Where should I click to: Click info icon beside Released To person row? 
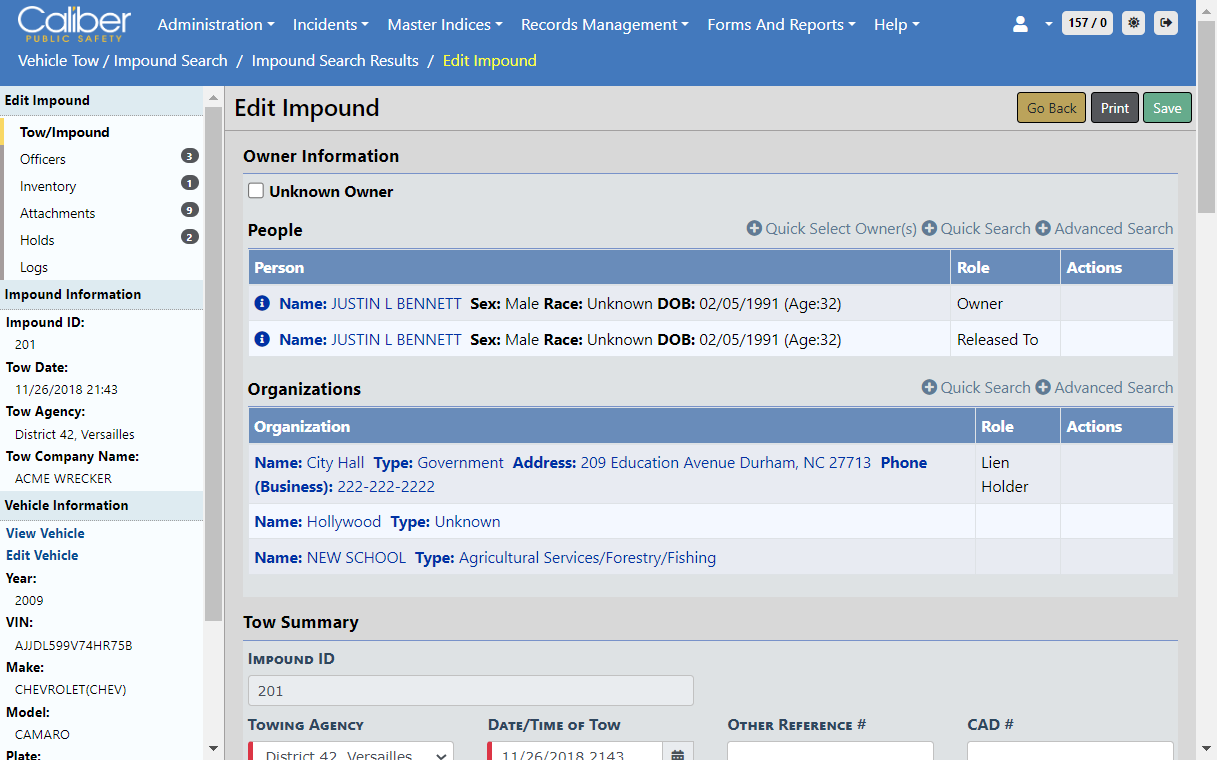[x=262, y=340]
